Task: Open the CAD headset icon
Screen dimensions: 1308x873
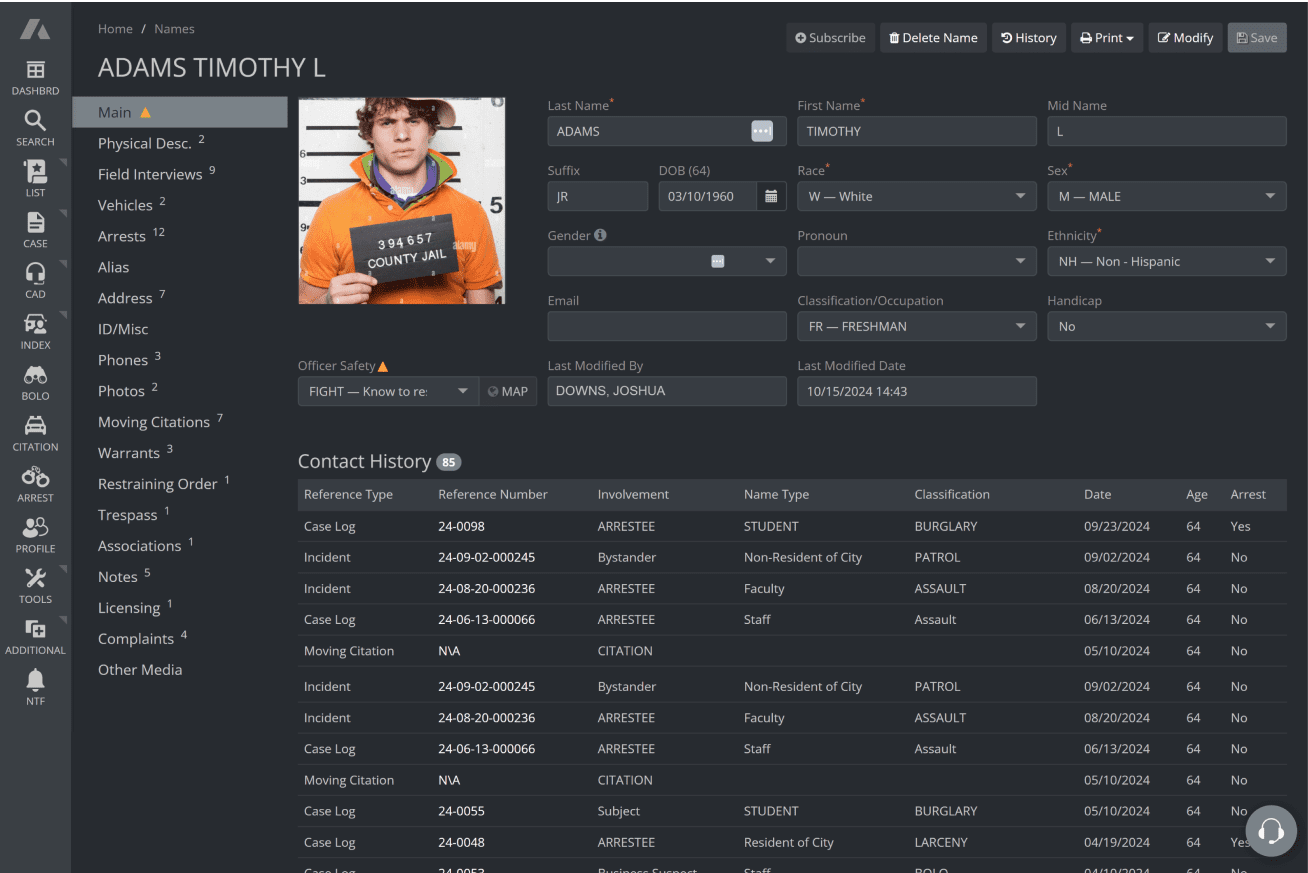Action: (35, 274)
